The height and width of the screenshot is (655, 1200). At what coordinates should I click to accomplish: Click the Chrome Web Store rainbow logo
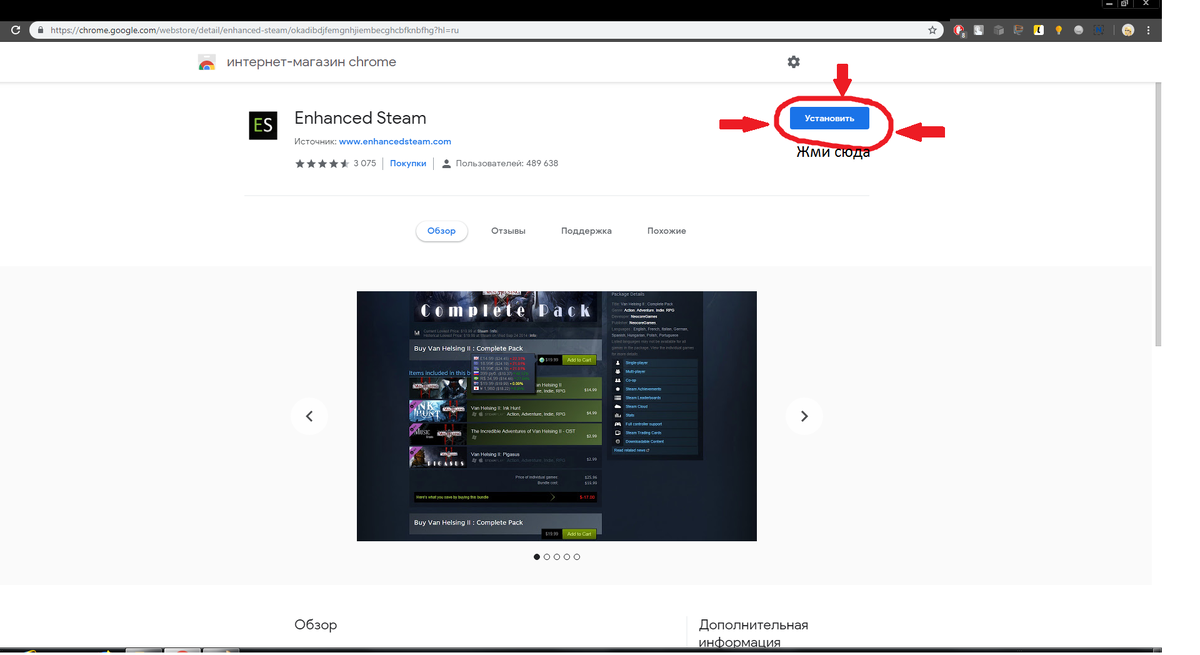207,62
